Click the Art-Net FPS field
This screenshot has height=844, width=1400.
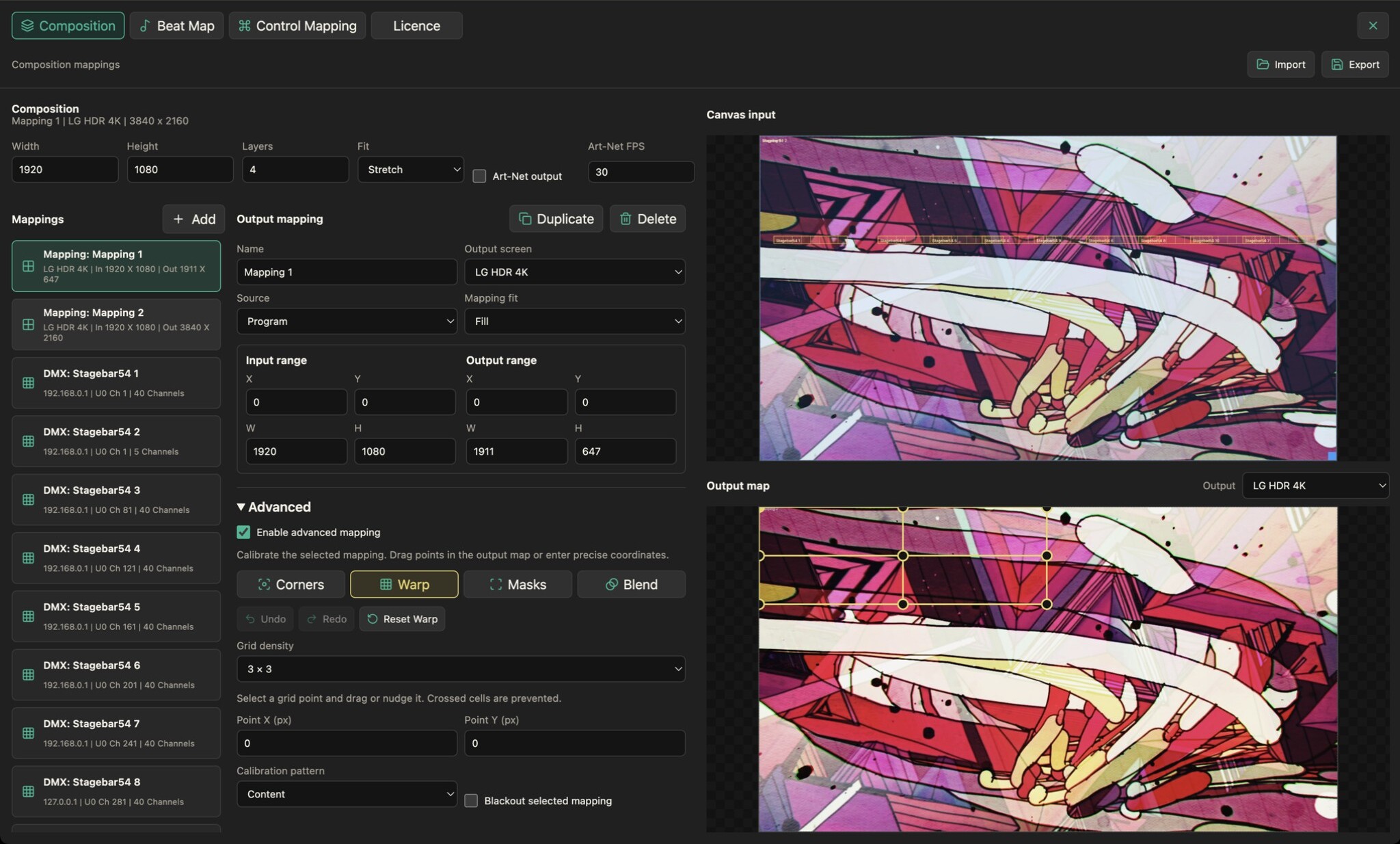point(641,172)
